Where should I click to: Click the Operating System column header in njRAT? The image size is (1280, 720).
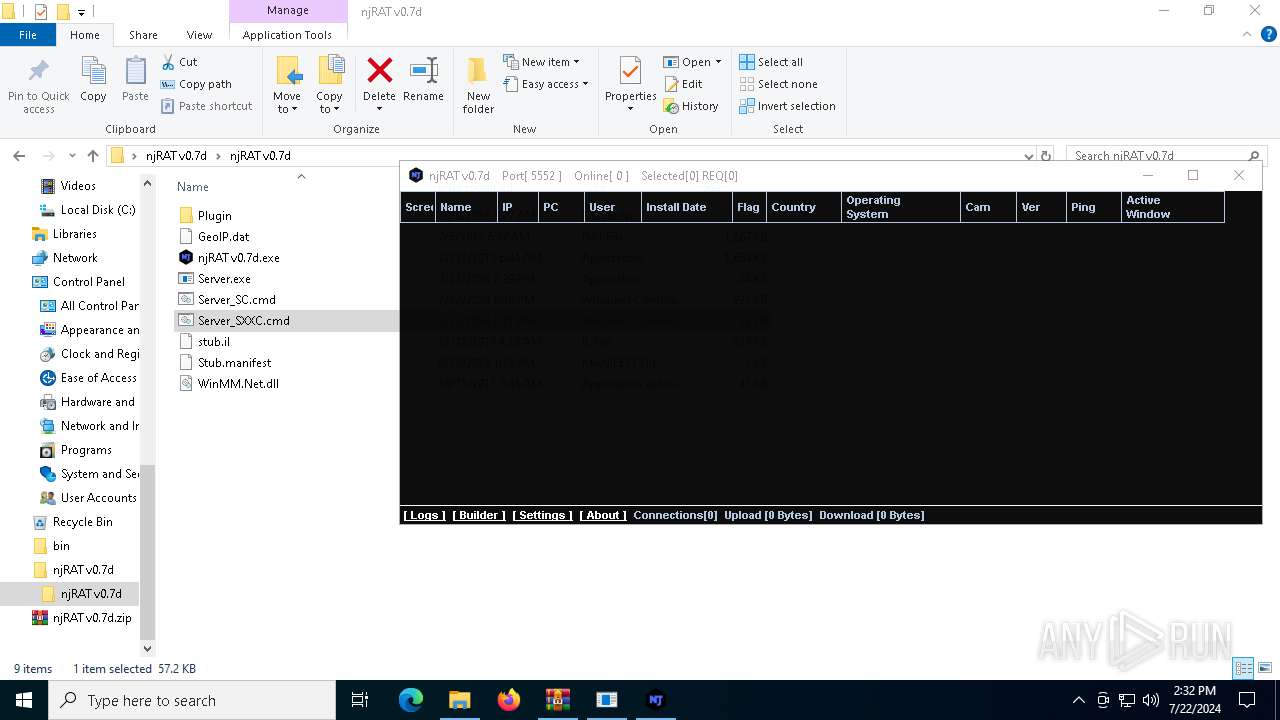901,207
